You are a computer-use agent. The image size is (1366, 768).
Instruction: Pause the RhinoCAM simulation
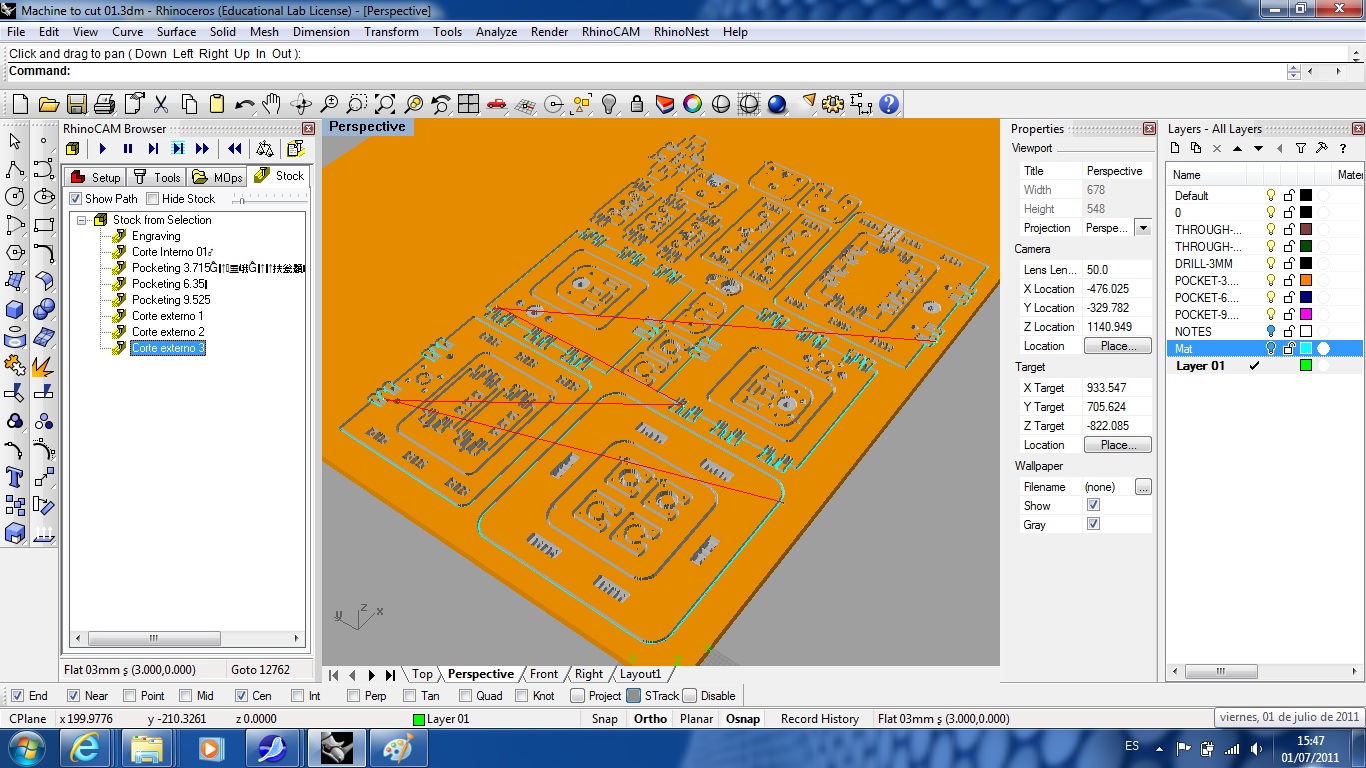128,148
